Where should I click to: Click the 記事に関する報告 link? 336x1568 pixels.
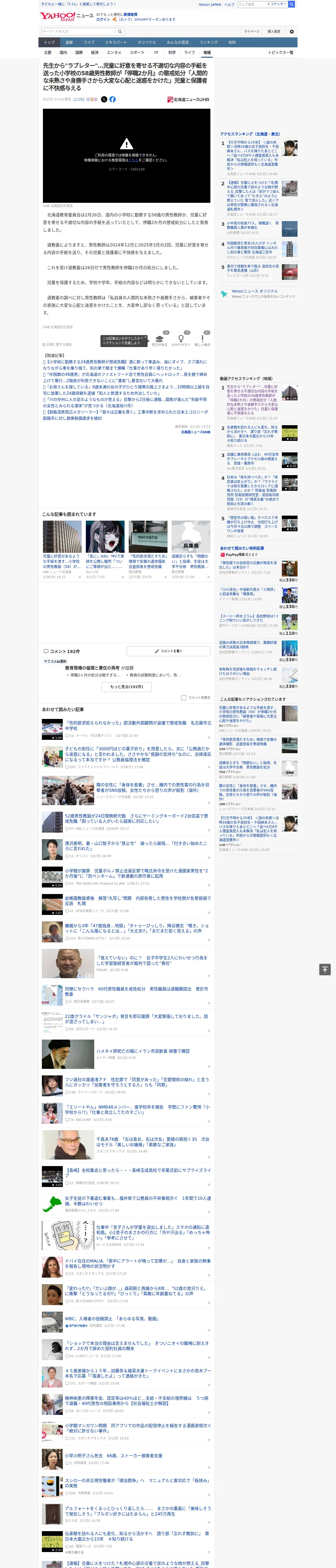click(x=57, y=344)
